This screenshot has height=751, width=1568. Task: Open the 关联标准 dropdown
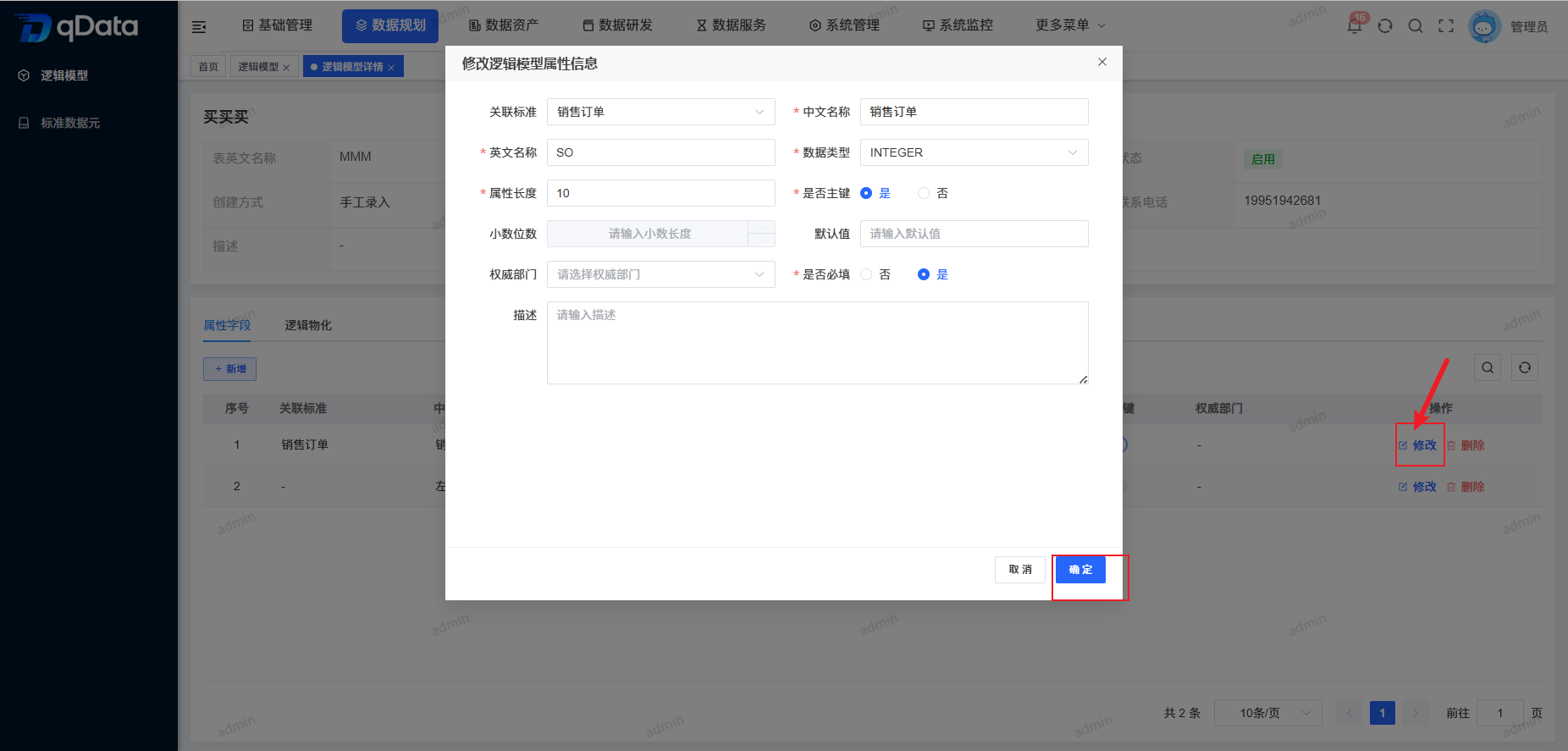click(660, 112)
